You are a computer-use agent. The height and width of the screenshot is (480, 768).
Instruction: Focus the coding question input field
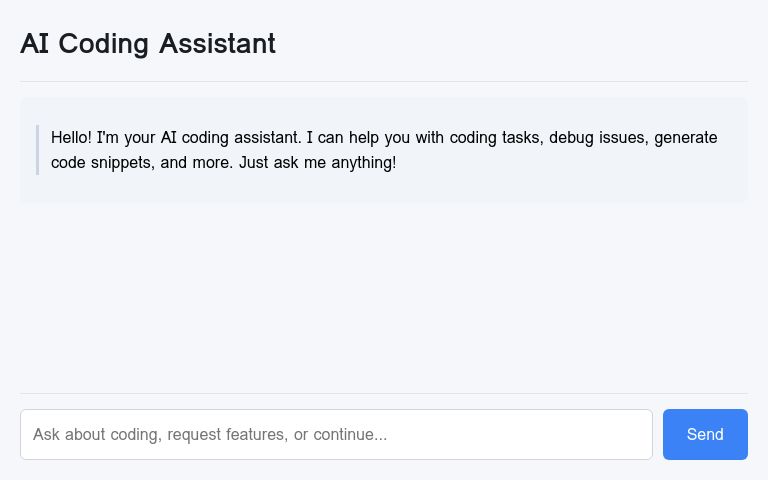336,434
